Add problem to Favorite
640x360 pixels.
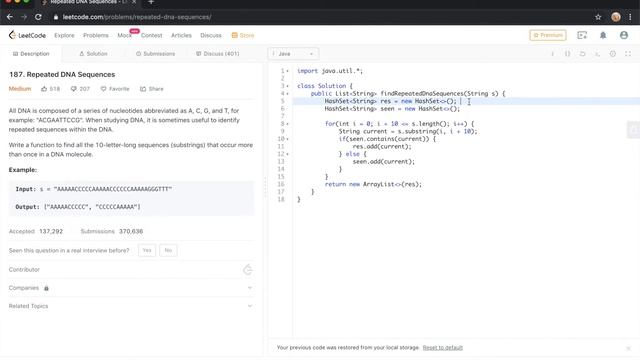(115, 89)
